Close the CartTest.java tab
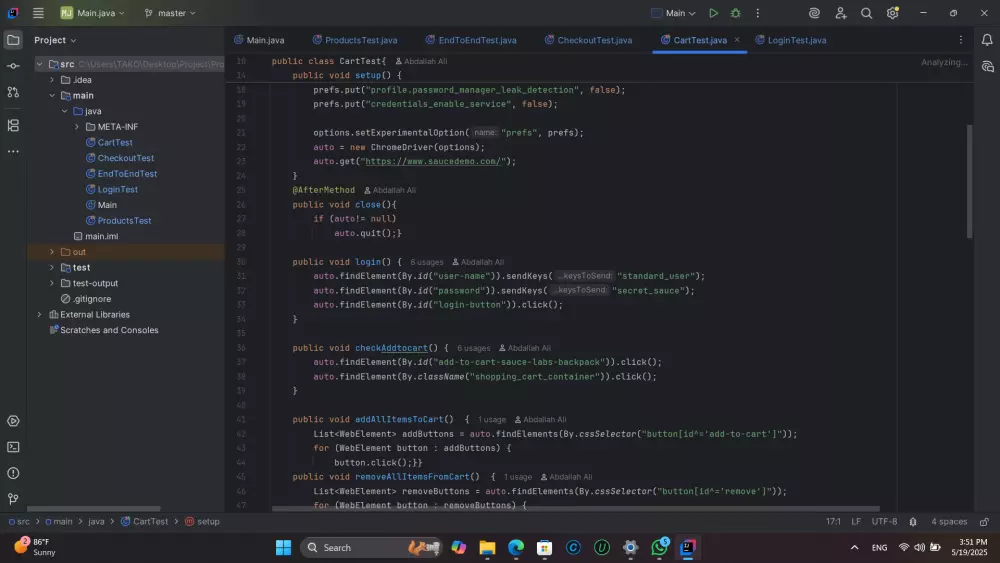Screen dimensions: 1000x563 click(x=737, y=40)
